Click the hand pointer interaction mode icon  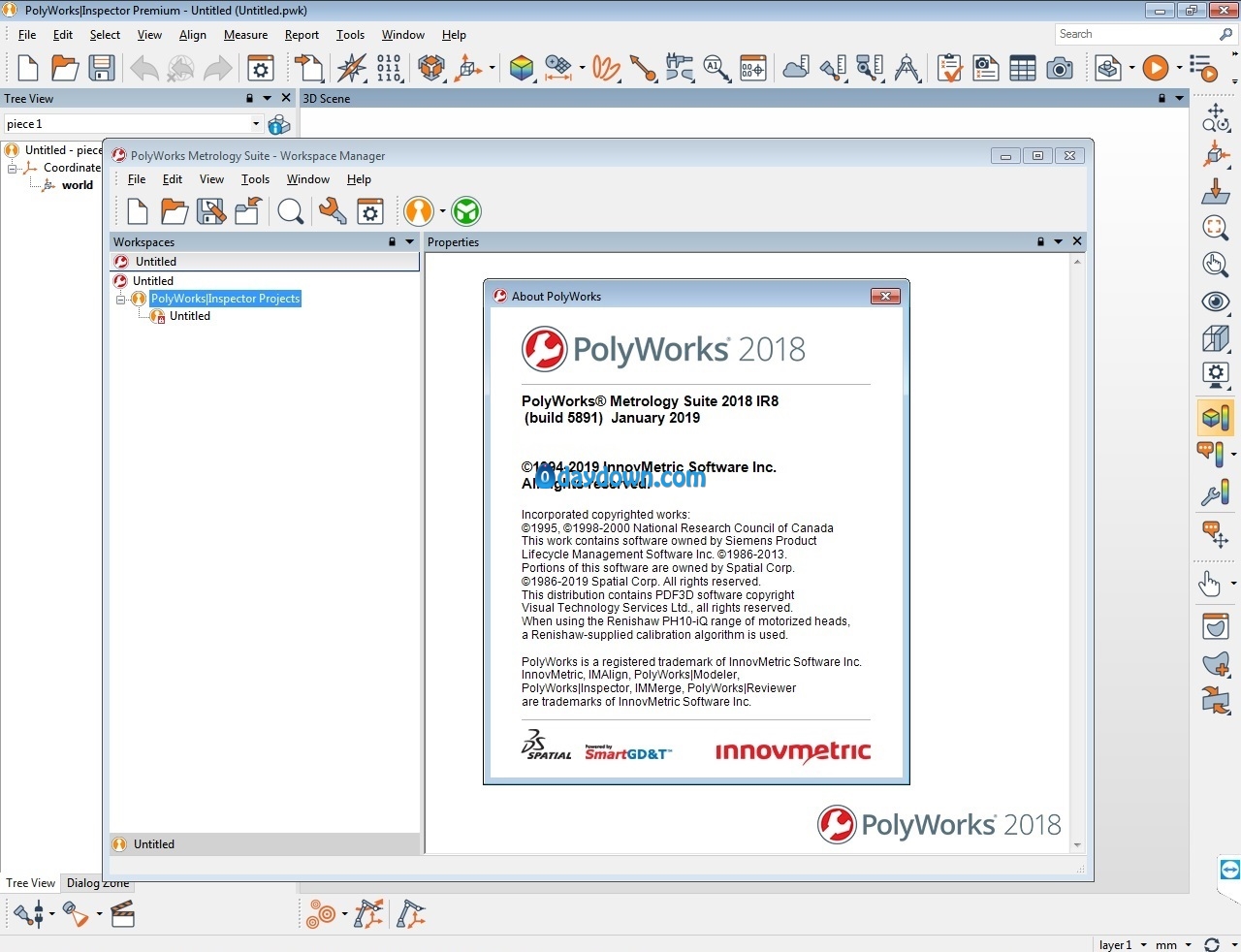(1210, 583)
